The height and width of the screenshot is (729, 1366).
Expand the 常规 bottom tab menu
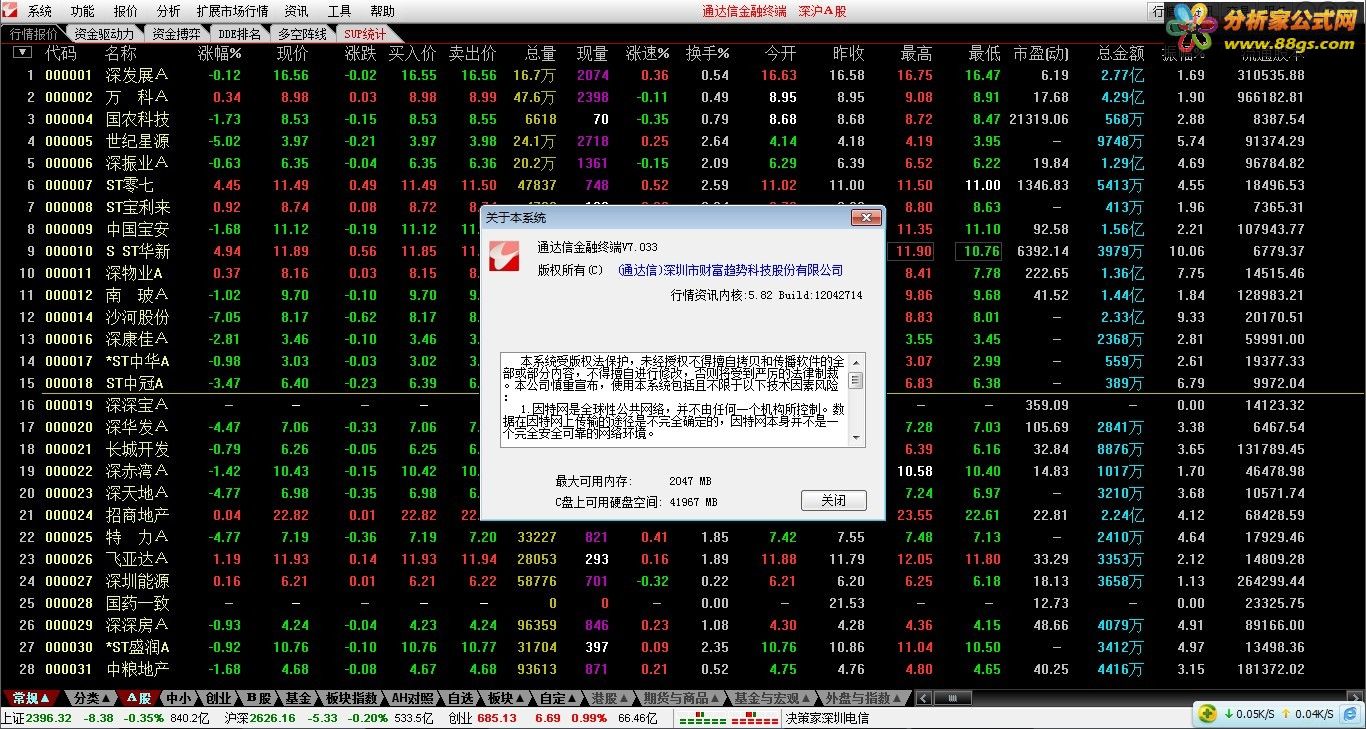pyautogui.click(x=31, y=698)
